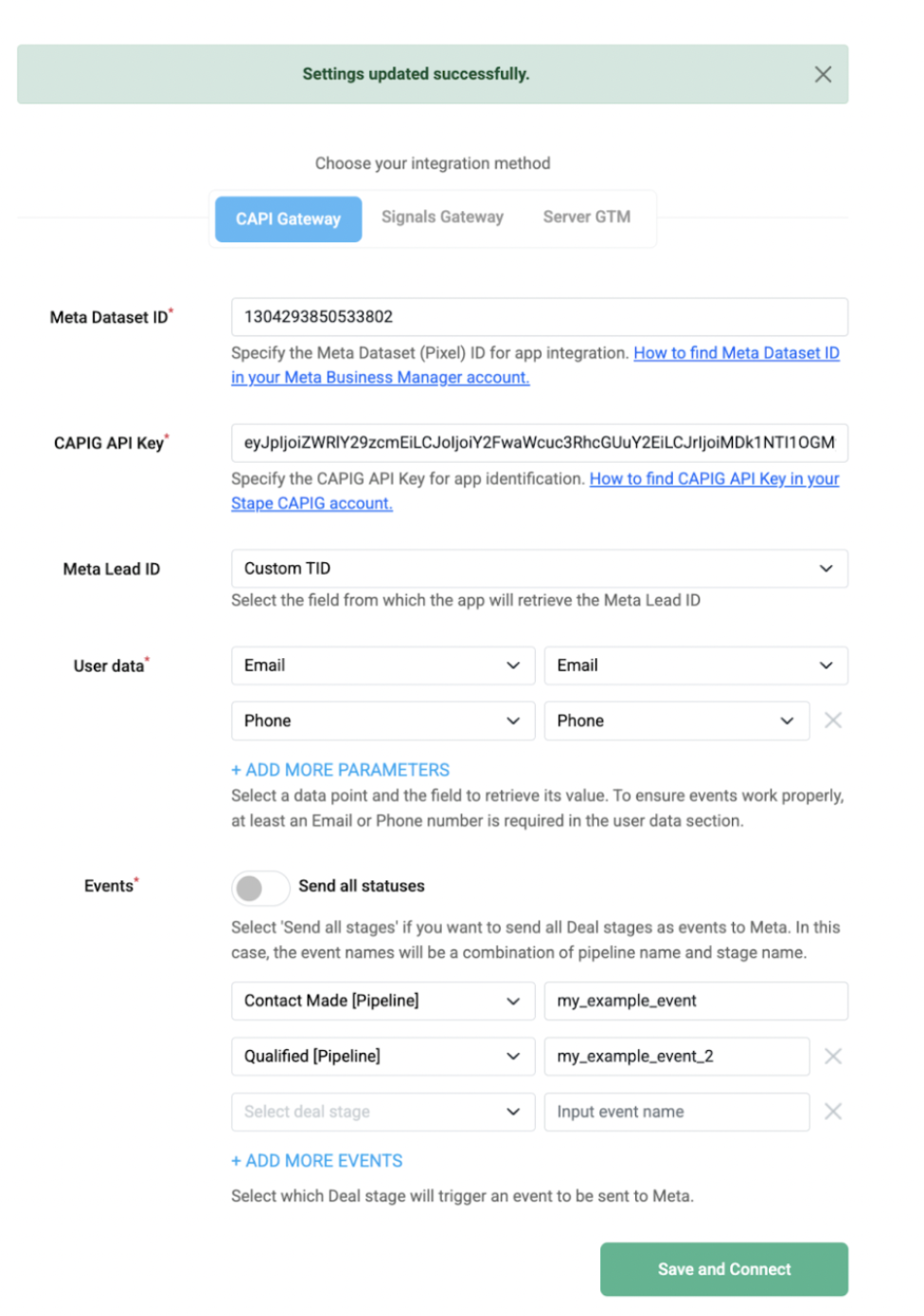Click the Save and Connect button

[x=724, y=1269]
